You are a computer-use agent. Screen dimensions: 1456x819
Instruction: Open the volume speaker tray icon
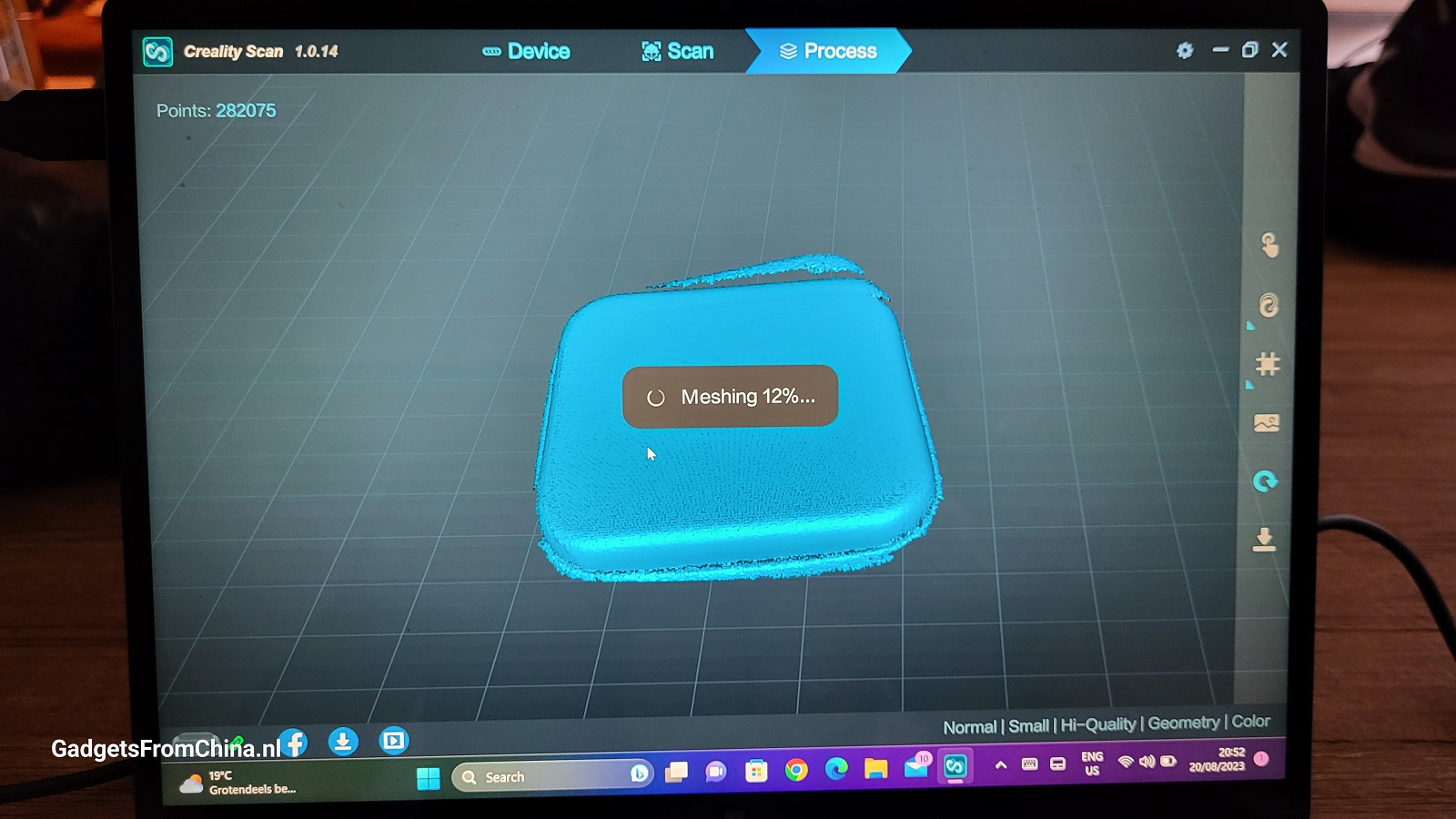(x=1147, y=762)
